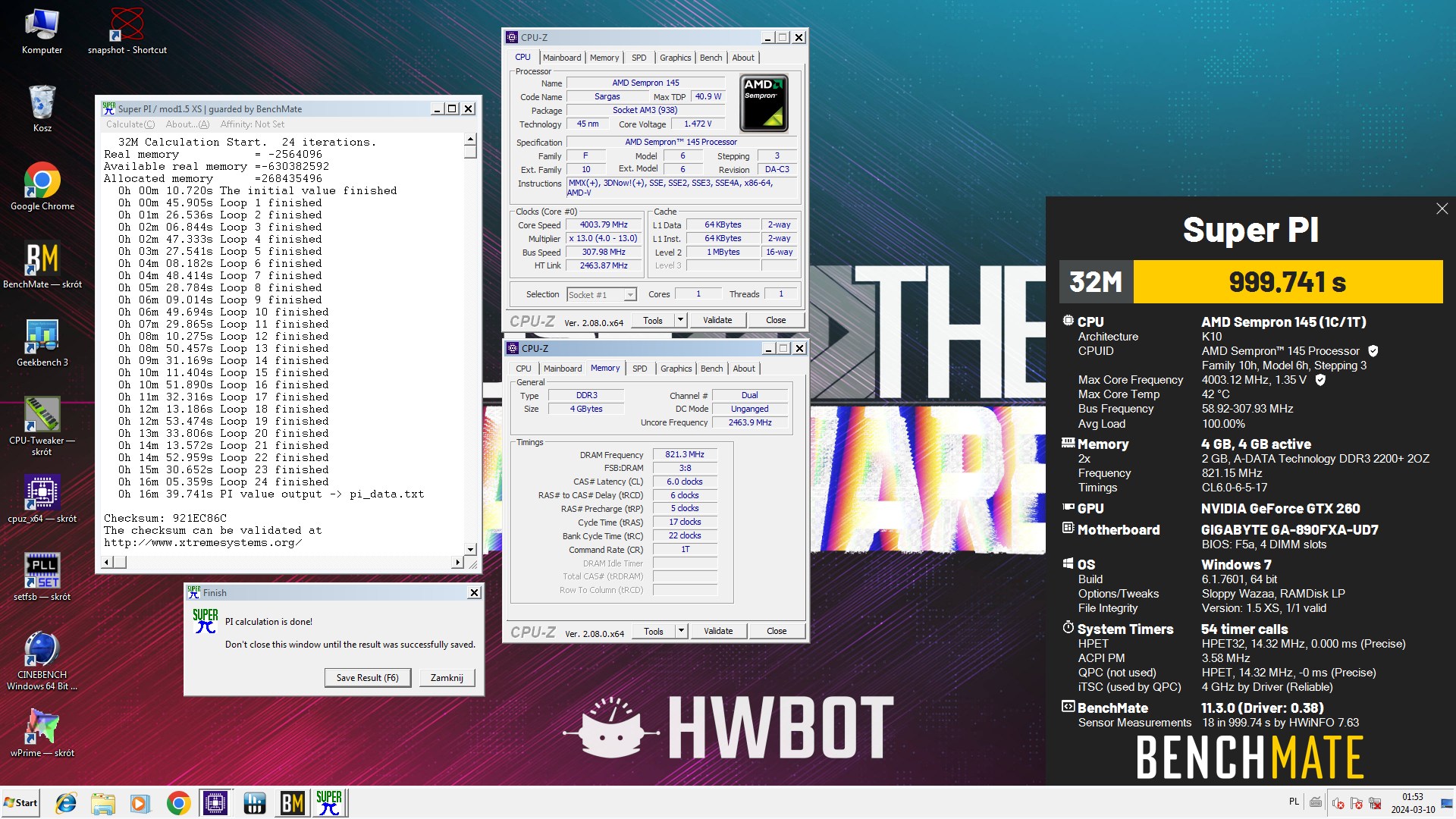
Task: Click the Tools button in upper CPU-Z
Action: pos(653,320)
